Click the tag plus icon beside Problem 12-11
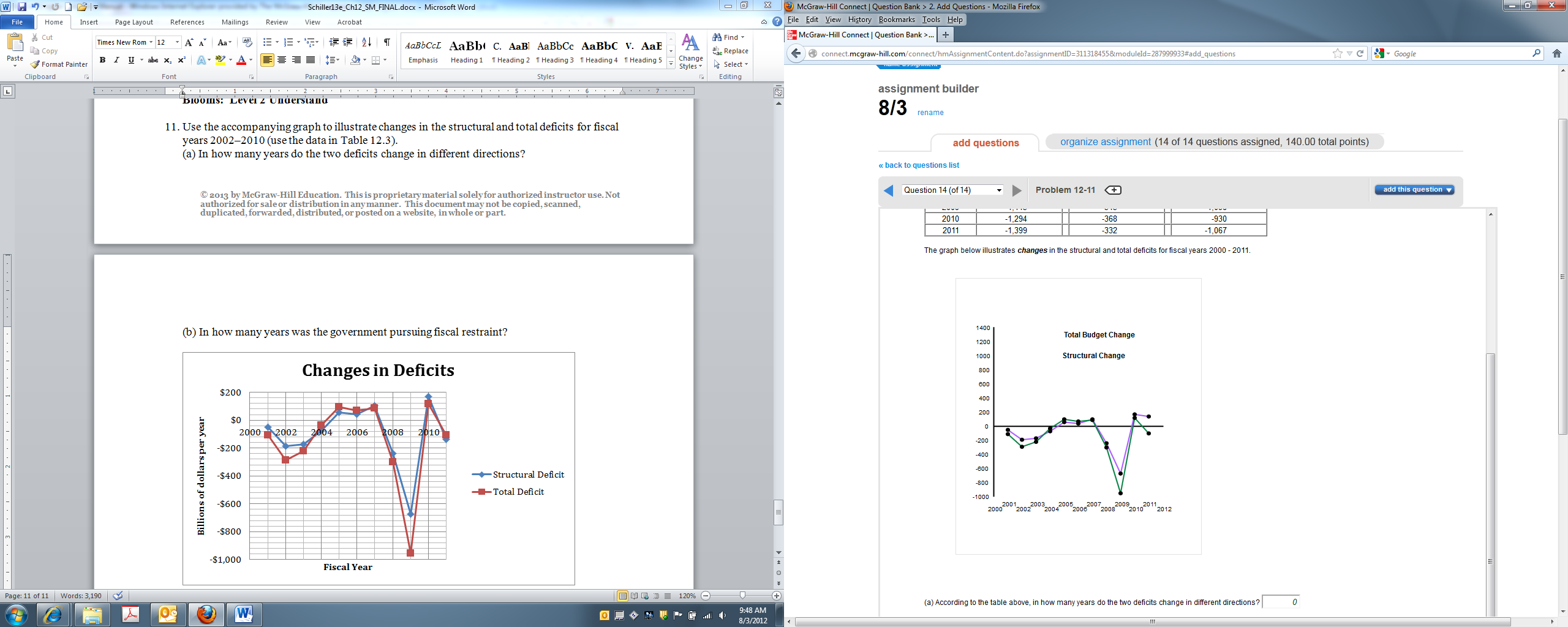This screenshot has width=1568, height=627. coord(1113,190)
